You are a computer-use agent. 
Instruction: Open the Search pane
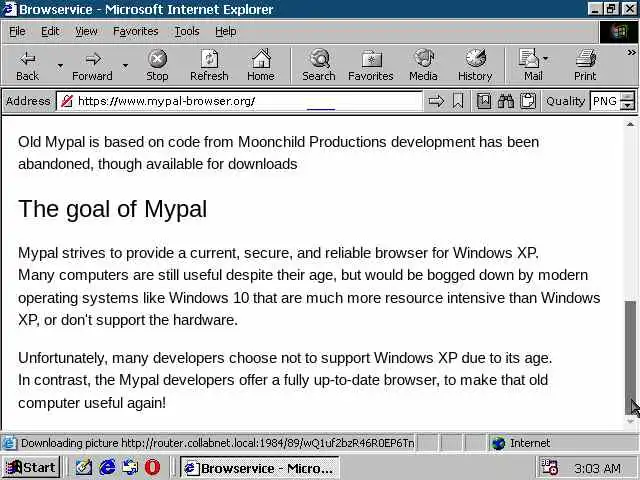coord(319,65)
